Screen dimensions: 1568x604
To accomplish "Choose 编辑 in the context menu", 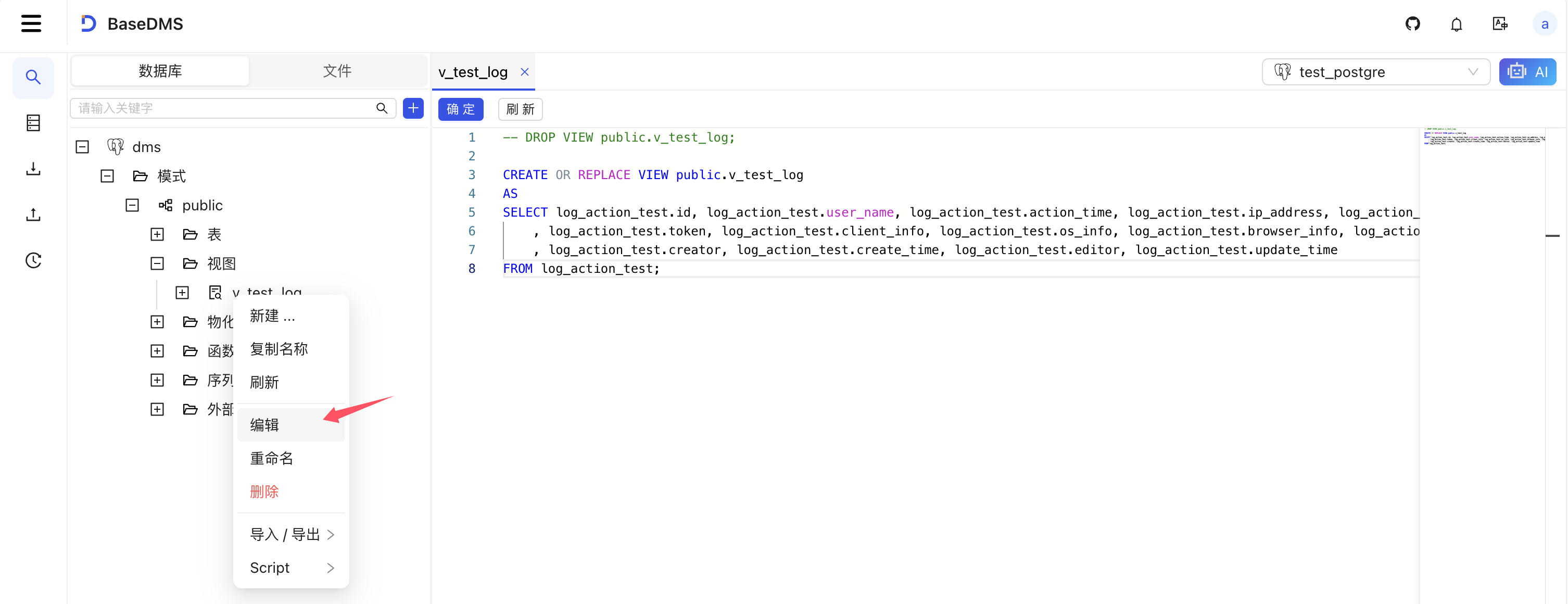I will tap(291, 425).
